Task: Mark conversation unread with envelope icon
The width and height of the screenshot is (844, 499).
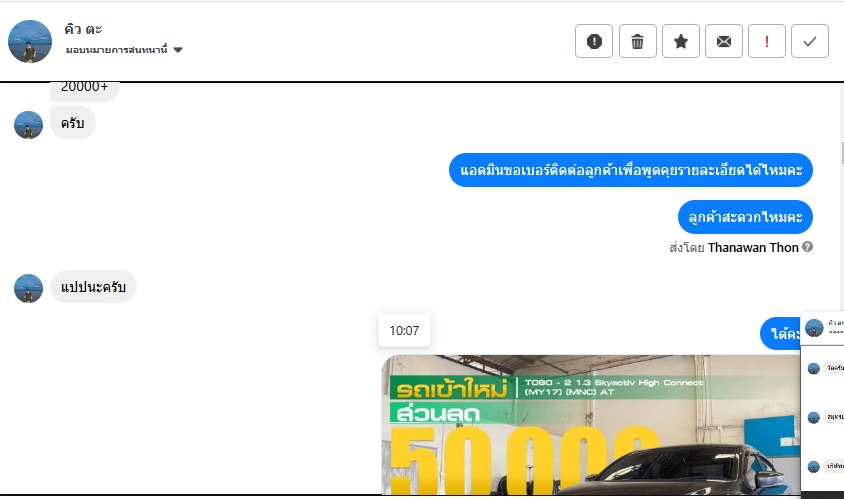Action: [x=723, y=41]
